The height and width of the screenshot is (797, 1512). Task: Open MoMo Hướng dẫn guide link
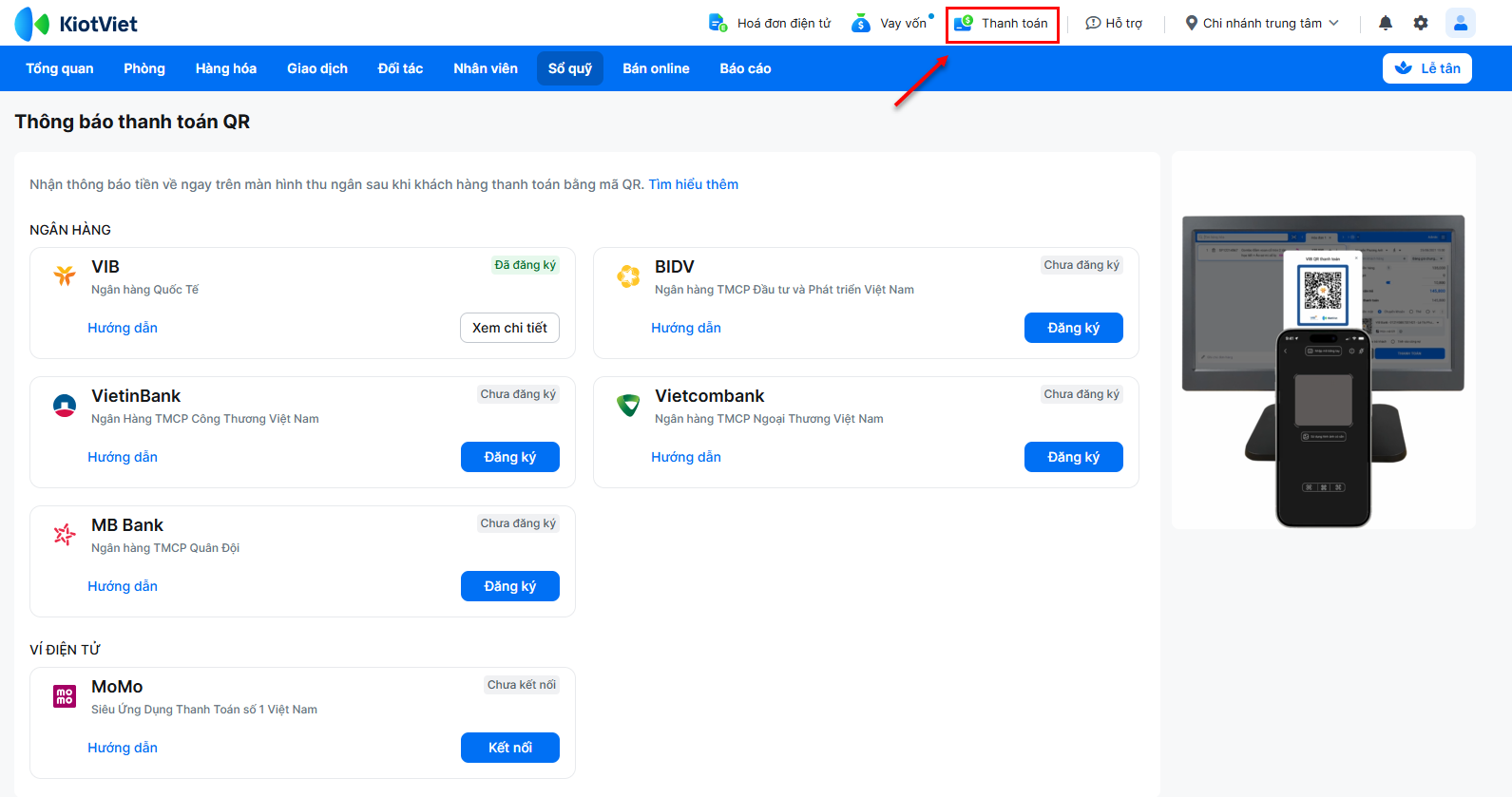pos(123,748)
